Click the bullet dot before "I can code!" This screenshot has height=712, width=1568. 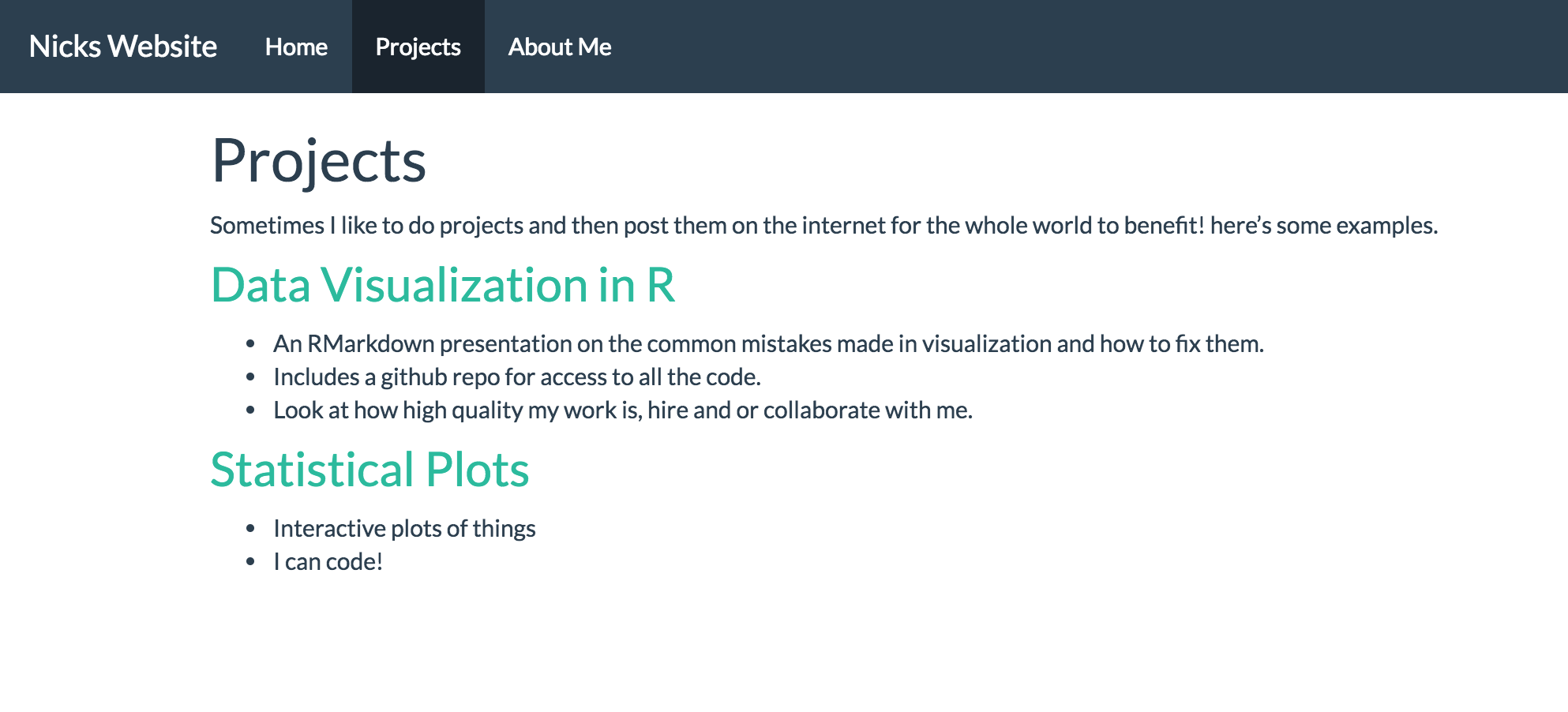point(250,562)
